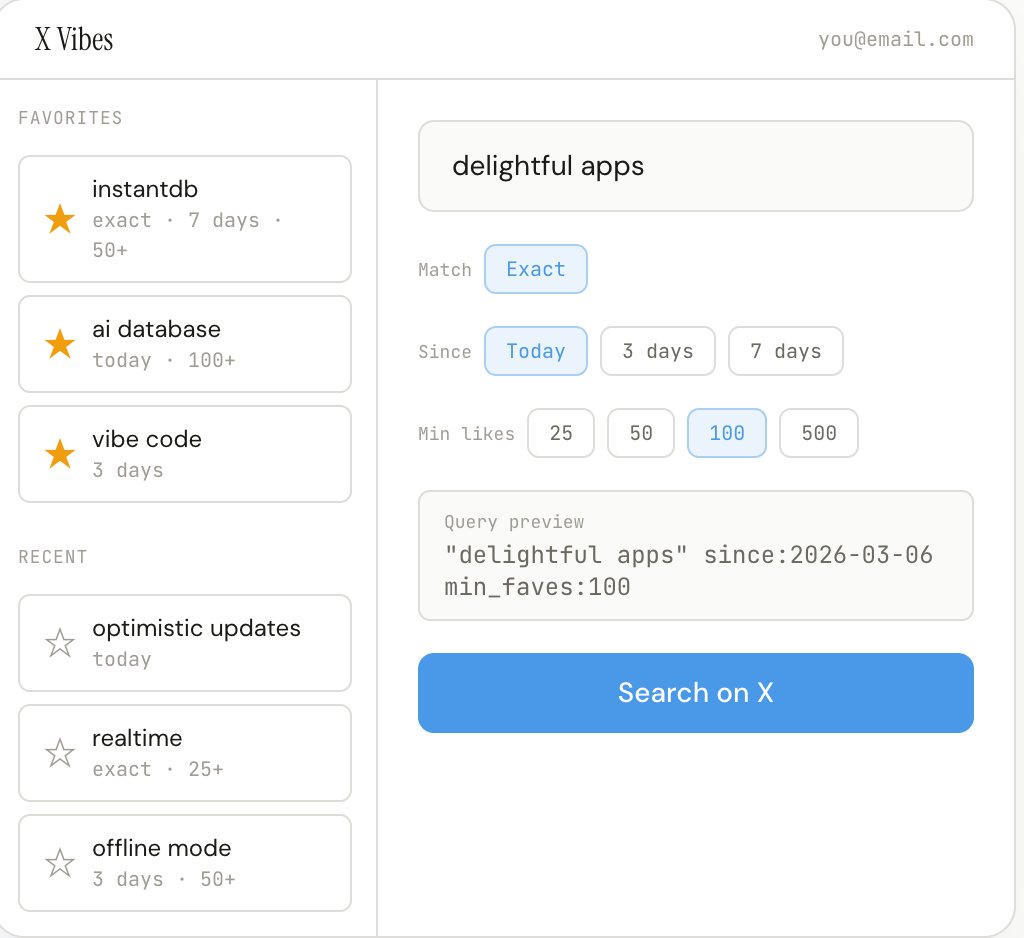Image resolution: width=1024 pixels, height=938 pixels.
Task: Click the Min likes label
Action: pyautogui.click(x=466, y=434)
